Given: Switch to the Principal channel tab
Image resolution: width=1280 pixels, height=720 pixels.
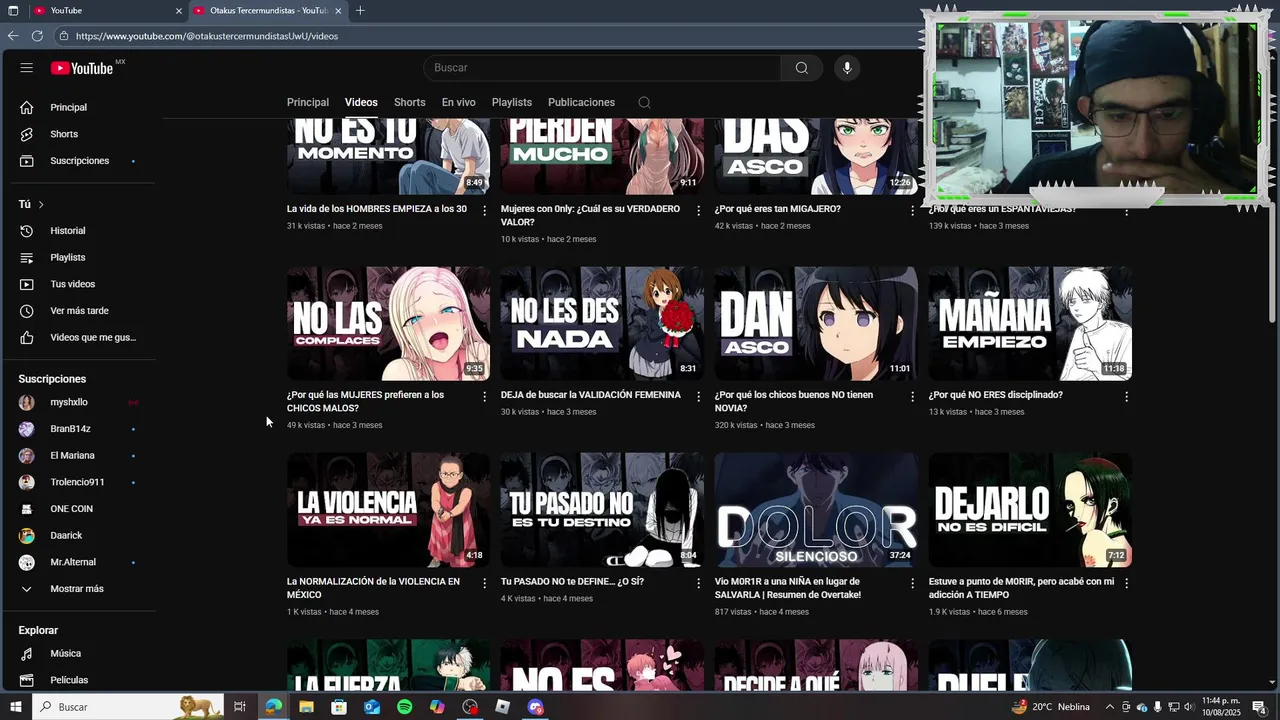Looking at the screenshot, I should 308,102.
